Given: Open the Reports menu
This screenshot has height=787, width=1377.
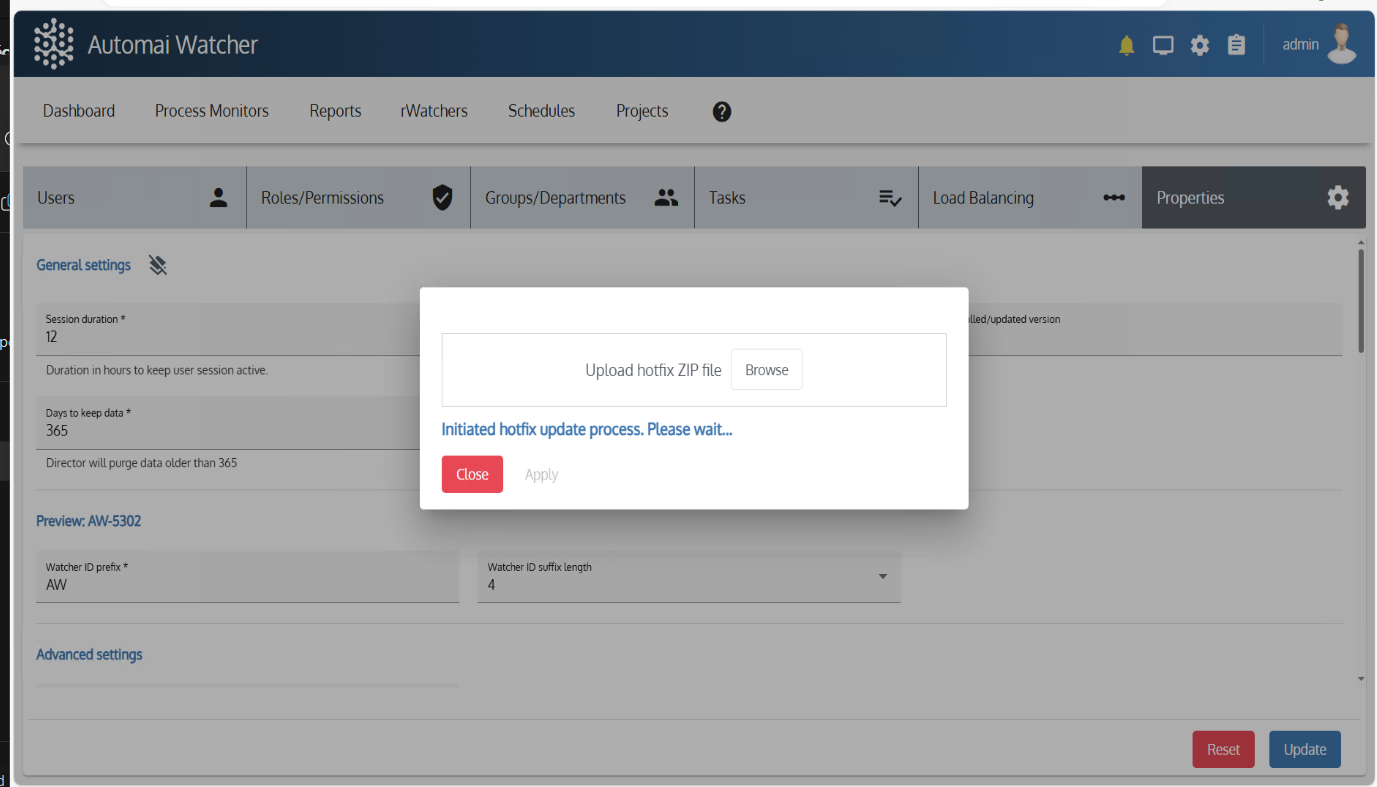Looking at the screenshot, I should click(x=335, y=111).
